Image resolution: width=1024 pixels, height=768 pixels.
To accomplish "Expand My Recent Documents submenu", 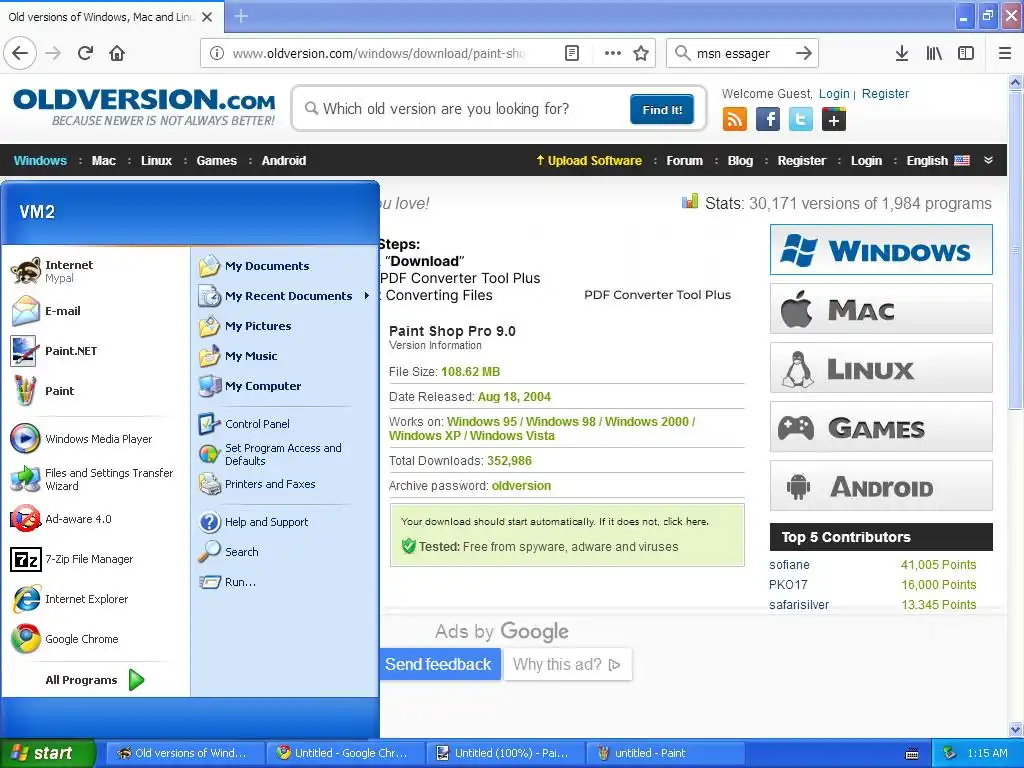I will click(x=284, y=296).
